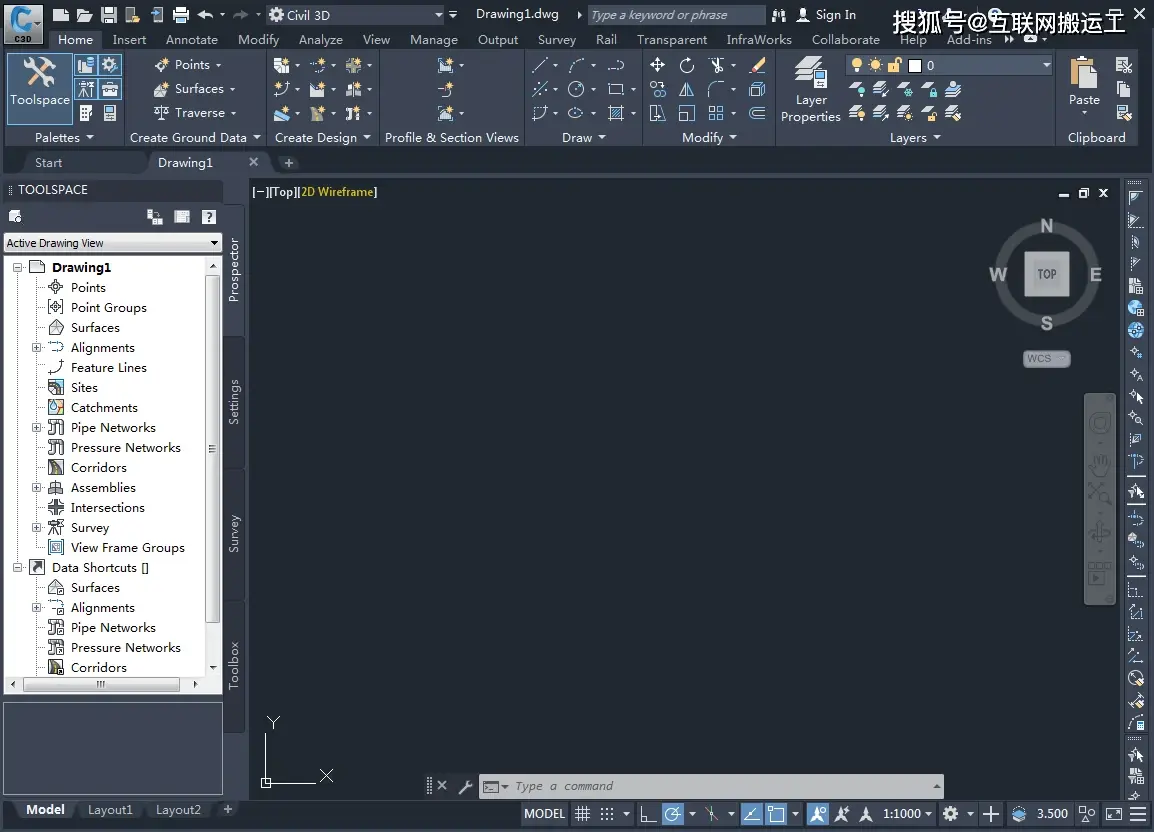Pick the Erase tool in the Modify panel
1154x832 pixels.
[757, 66]
